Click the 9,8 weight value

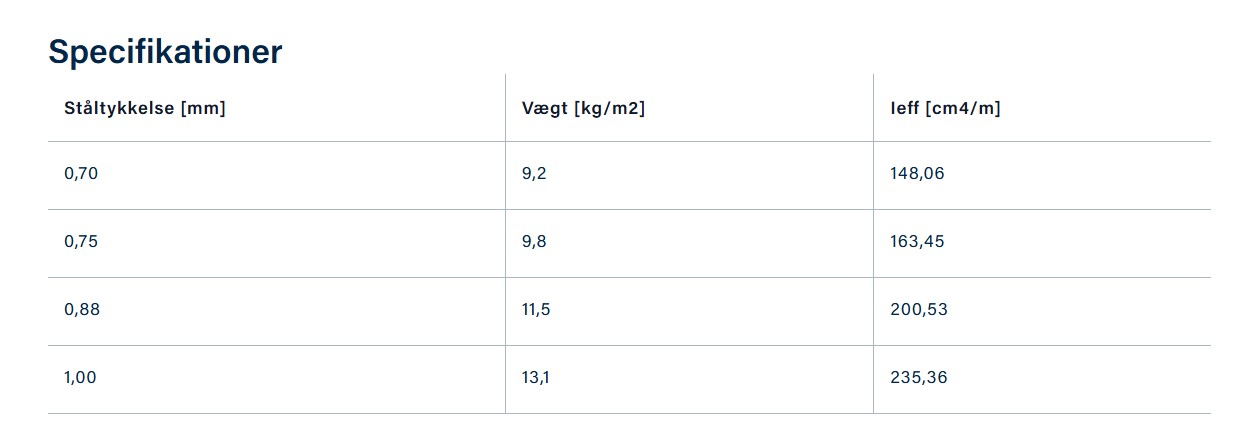[x=534, y=242]
